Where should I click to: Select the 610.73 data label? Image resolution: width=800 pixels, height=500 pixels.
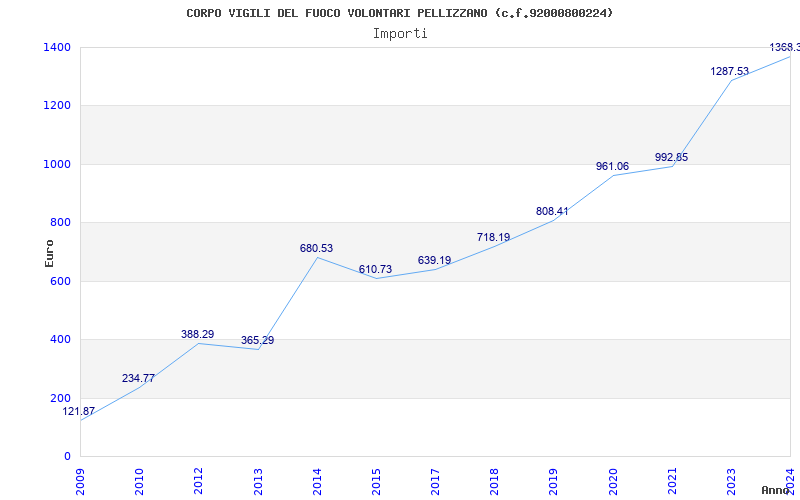[x=375, y=269]
